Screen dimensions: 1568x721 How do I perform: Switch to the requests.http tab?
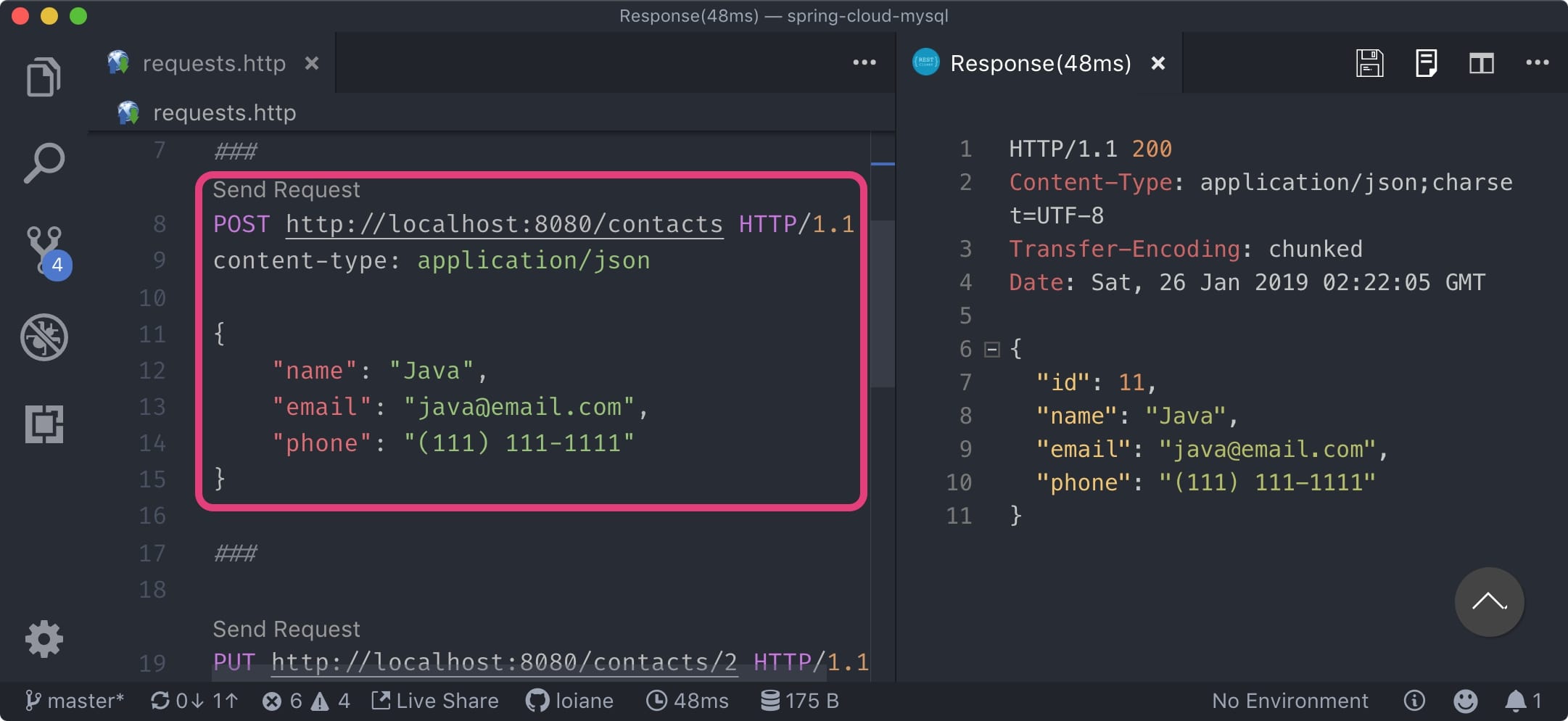(x=214, y=63)
